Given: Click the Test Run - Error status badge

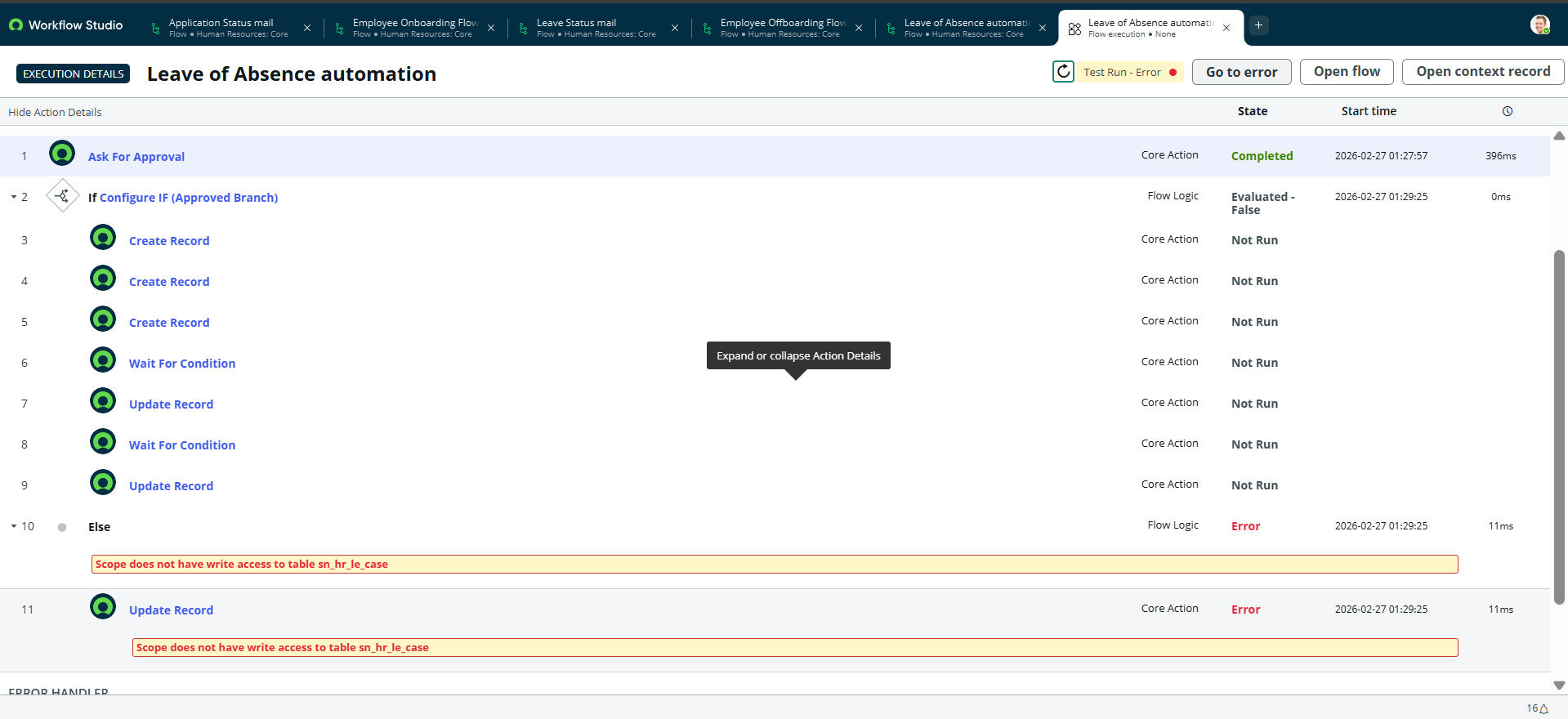Looking at the screenshot, I should click(x=1130, y=72).
